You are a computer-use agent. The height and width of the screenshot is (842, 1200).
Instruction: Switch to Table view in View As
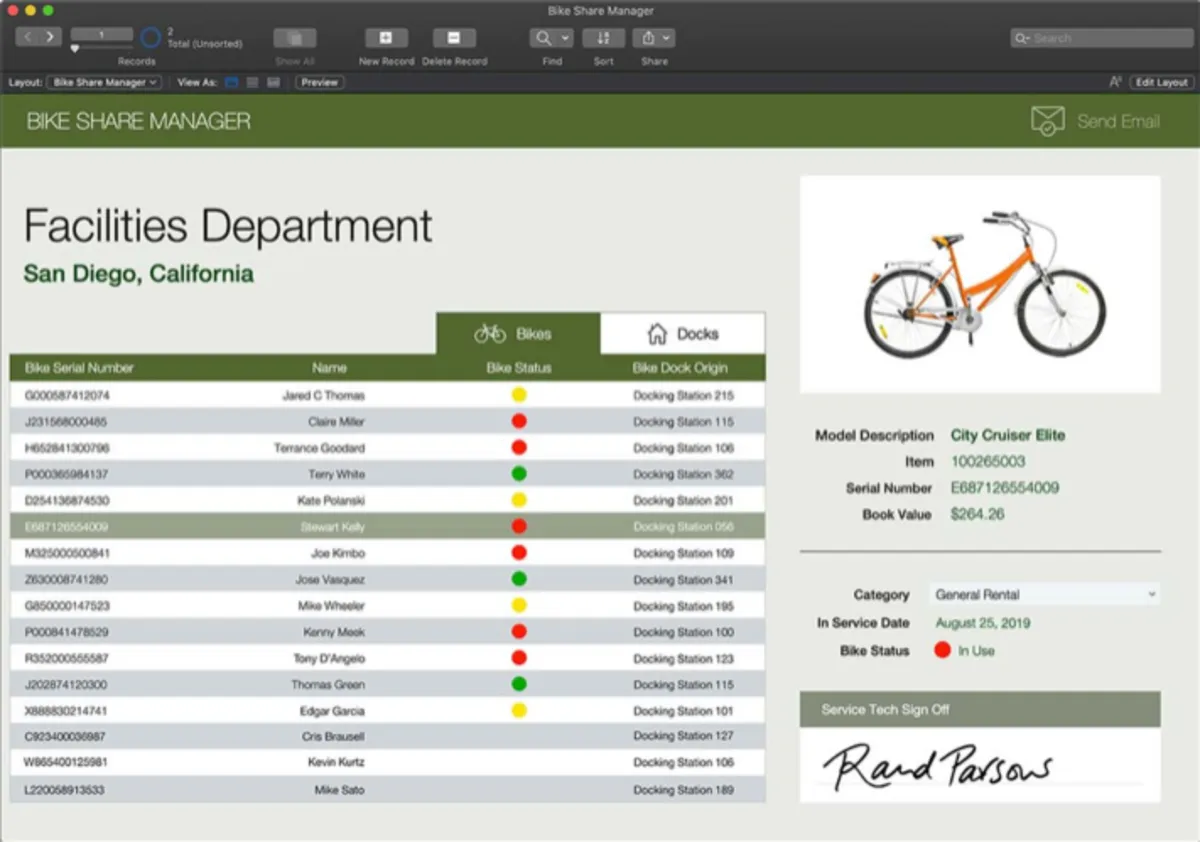point(273,82)
